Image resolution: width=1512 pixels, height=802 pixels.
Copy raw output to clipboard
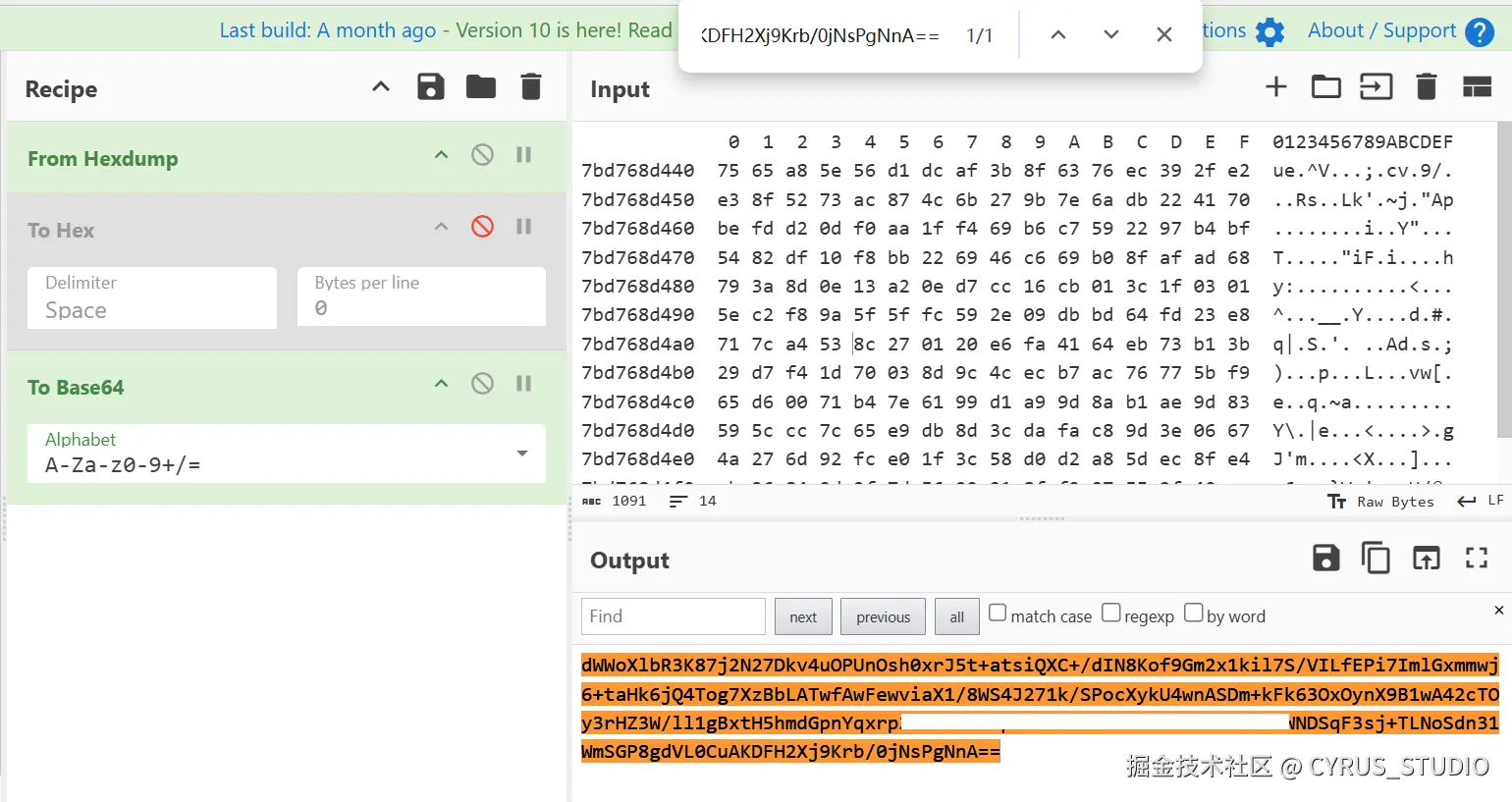coord(1376,559)
